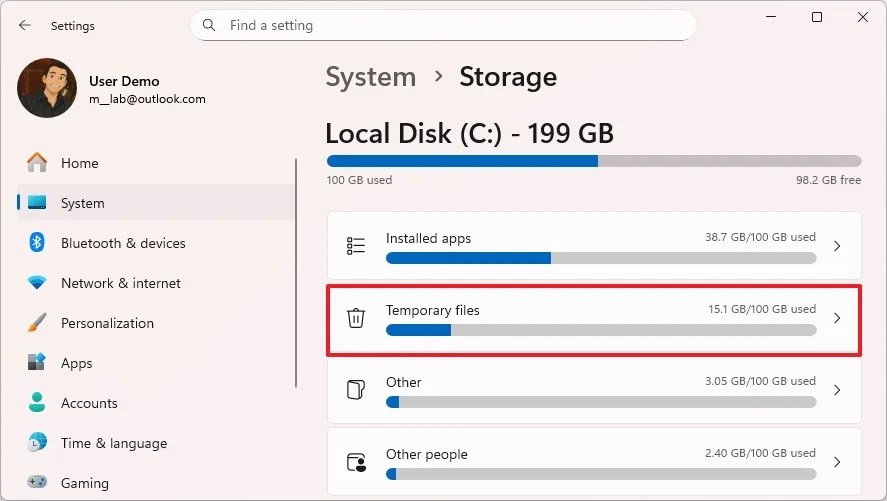Click the sidebar vertical scrollbar
The image size is (887, 501).
coord(296,273)
